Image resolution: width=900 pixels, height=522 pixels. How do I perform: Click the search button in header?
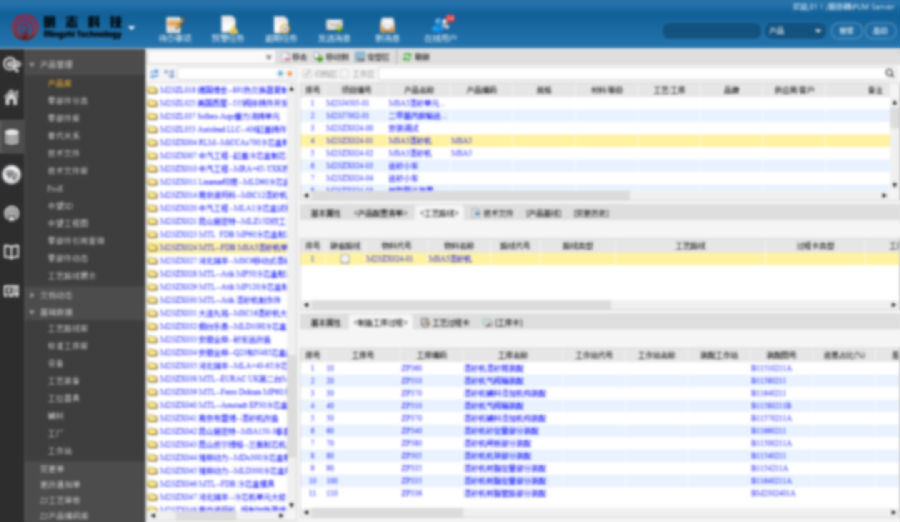pos(847,30)
